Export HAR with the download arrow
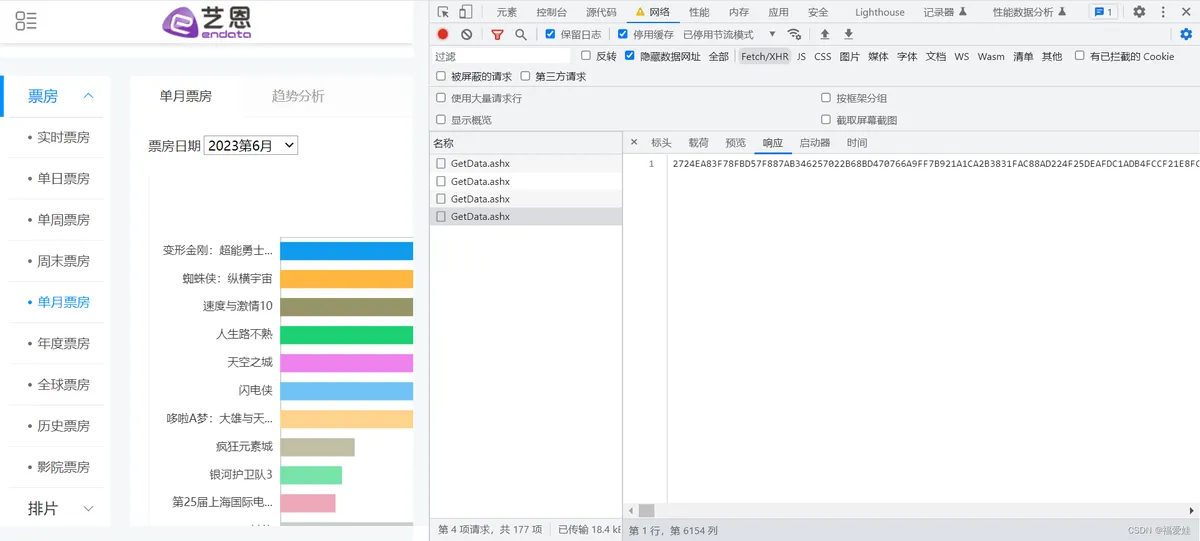This screenshot has width=1200, height=541. [x=848, y=34]
